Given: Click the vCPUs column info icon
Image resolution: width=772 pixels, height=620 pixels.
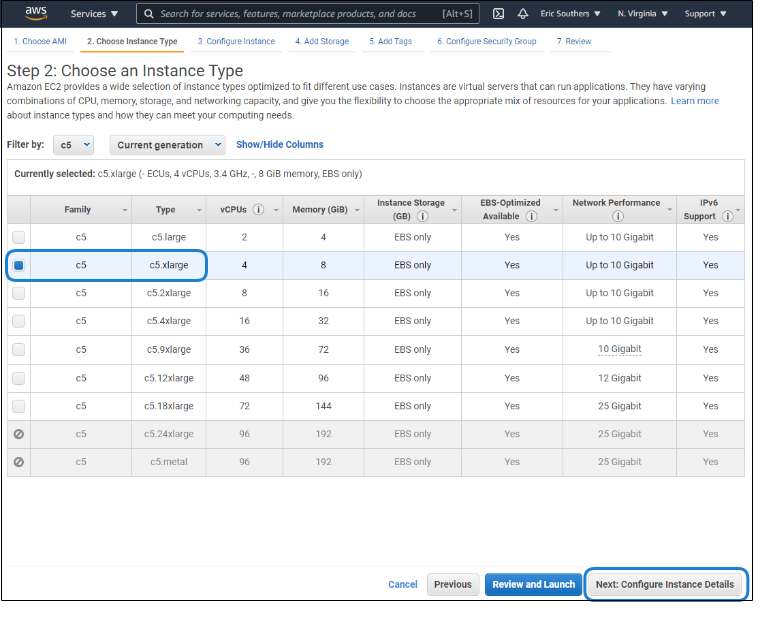Looking at the screenshot, I should click(x=259, y=210).
